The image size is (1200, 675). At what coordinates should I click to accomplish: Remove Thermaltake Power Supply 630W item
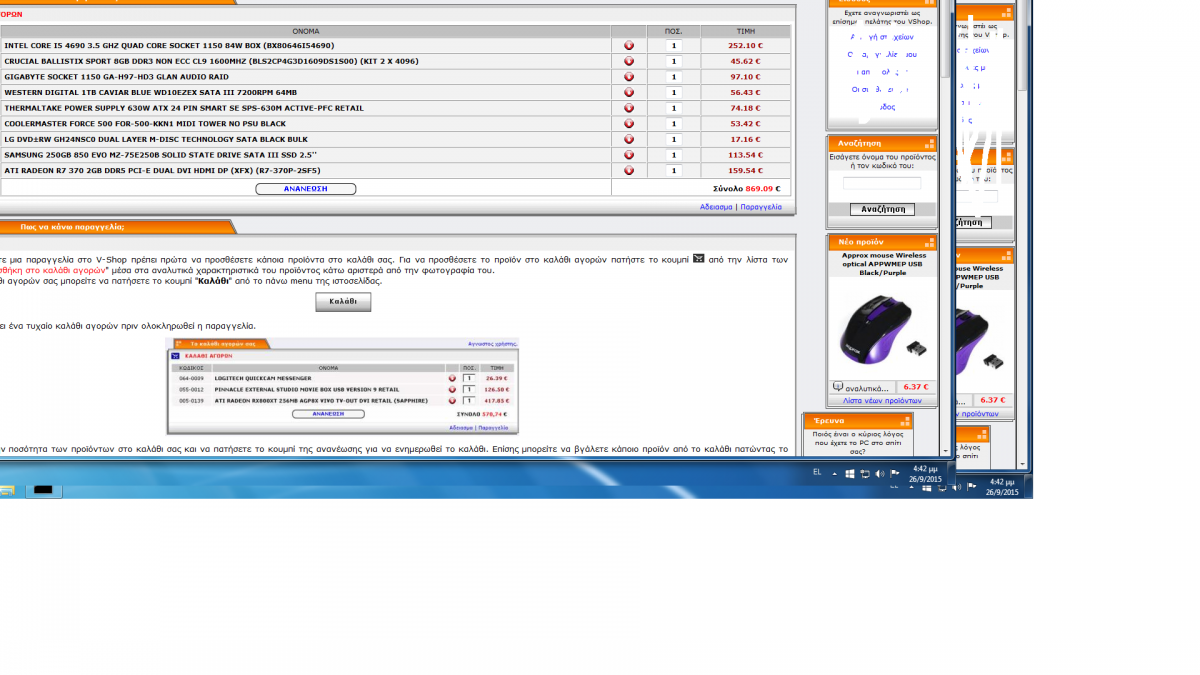[629, 108]
